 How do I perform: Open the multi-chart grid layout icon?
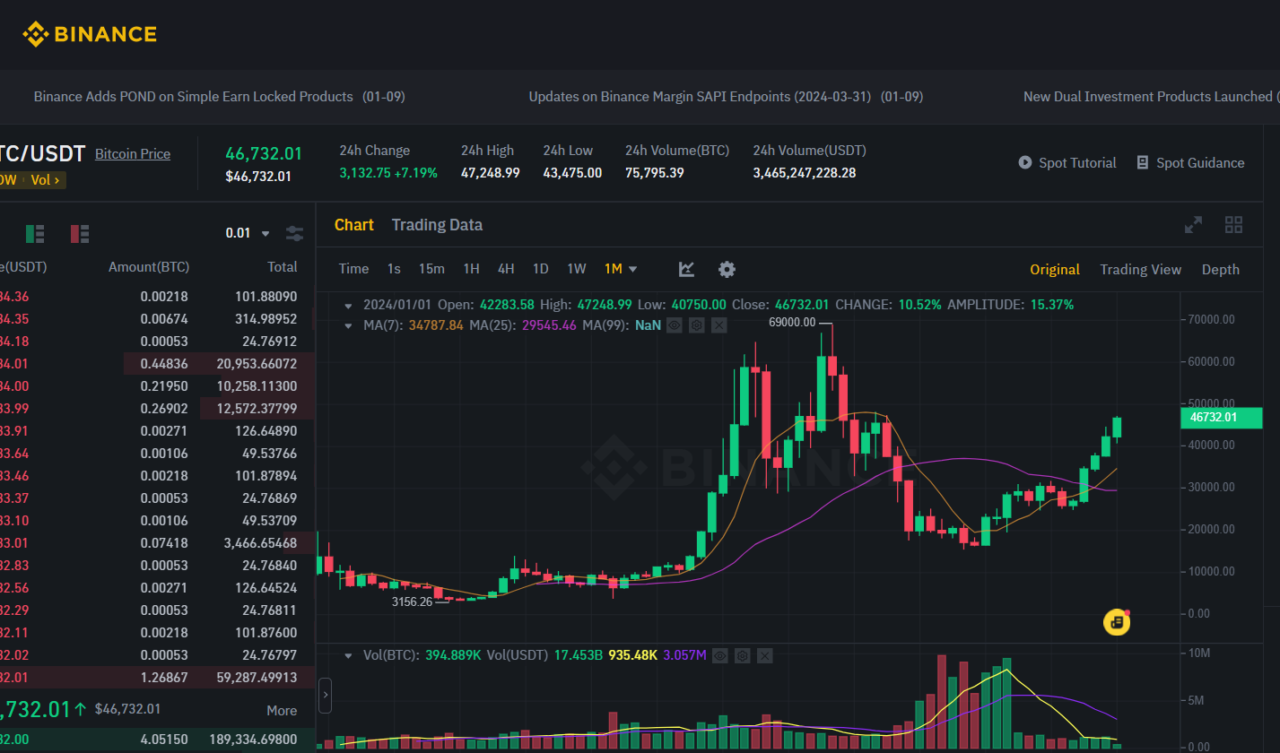[1233, 225]
